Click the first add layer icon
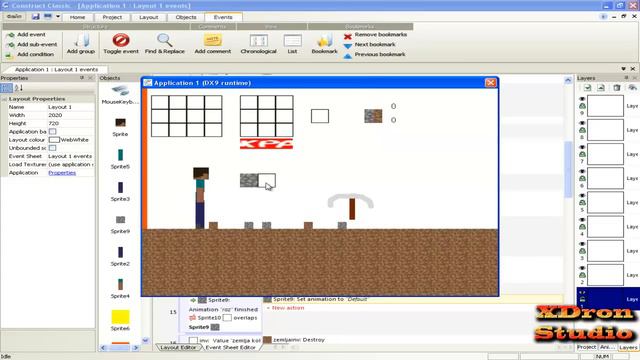This screenshot has height=360, width=640. point(587,88)
